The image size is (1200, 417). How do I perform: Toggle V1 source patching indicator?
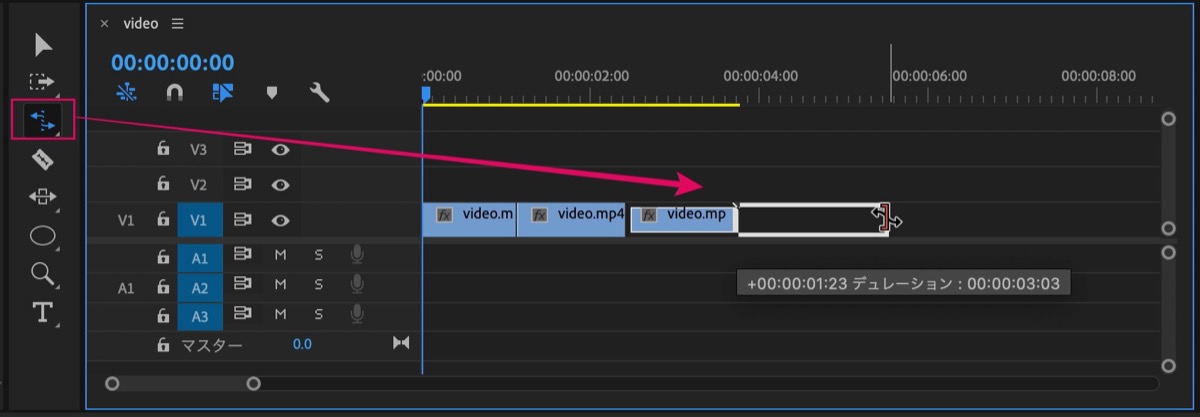tap(126, 220)
